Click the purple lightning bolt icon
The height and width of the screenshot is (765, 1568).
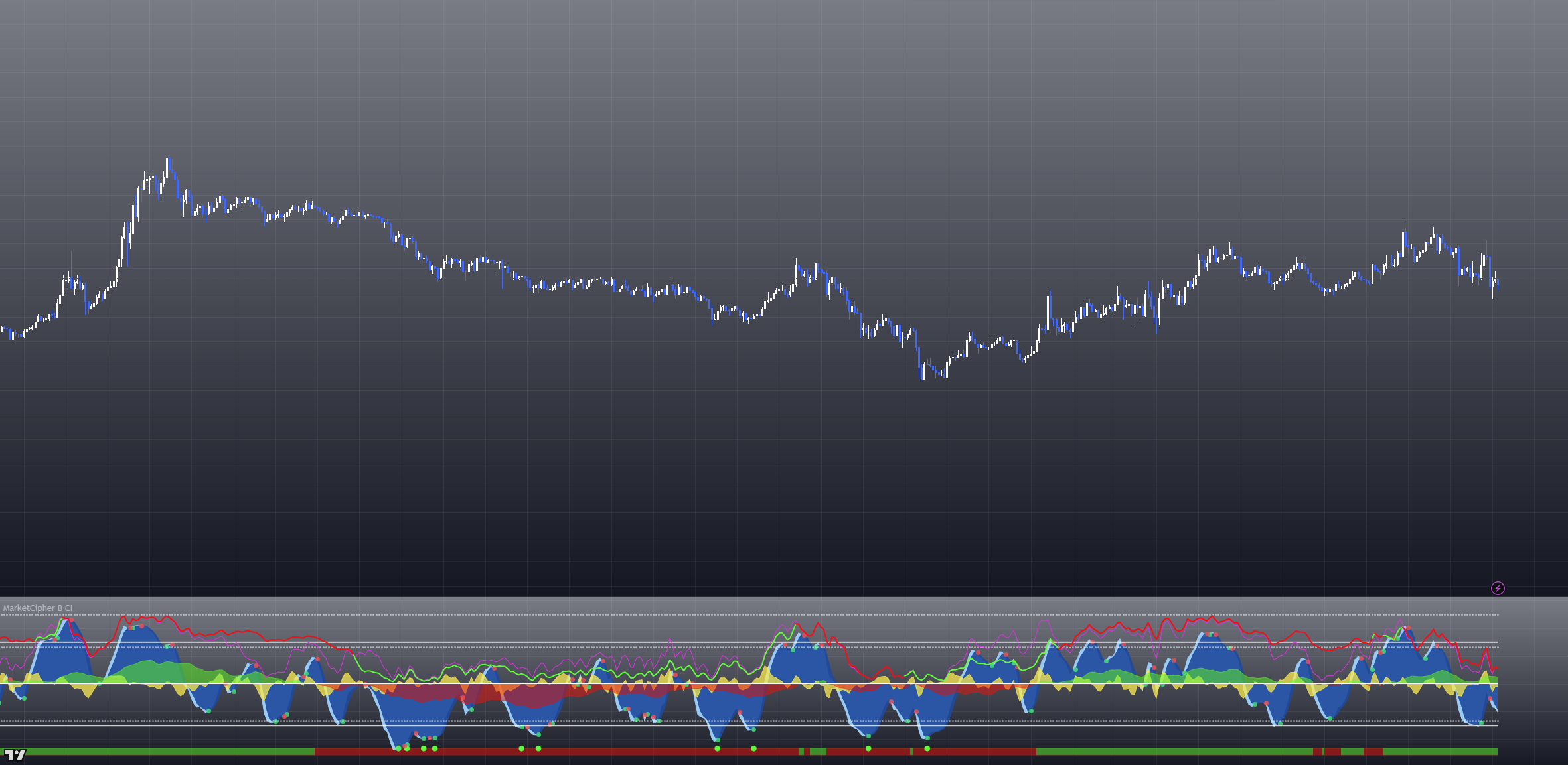click(x=1498, y=588)
